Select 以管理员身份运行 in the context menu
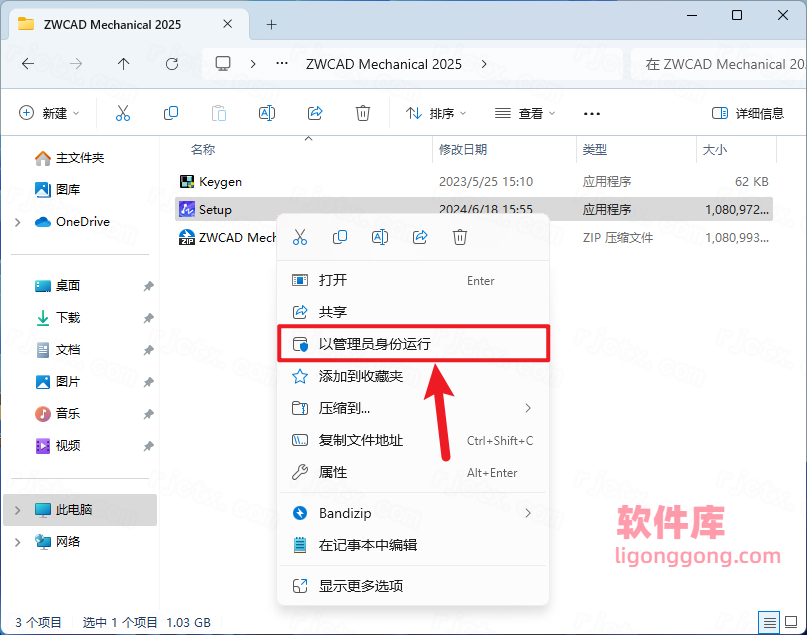The width and height of the screenshot is (807, 635). [413, 344]
